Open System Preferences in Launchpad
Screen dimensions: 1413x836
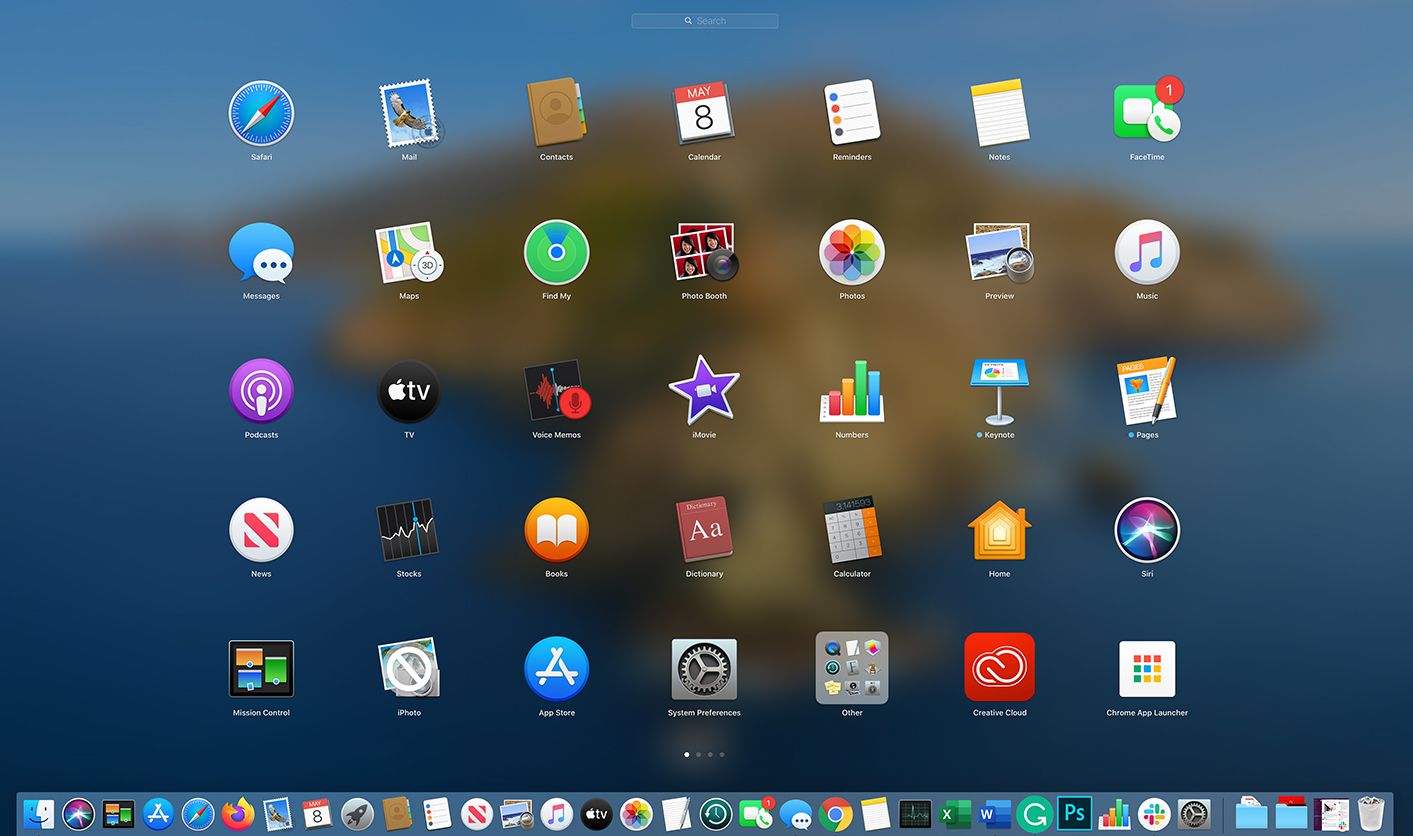[704, 668]
